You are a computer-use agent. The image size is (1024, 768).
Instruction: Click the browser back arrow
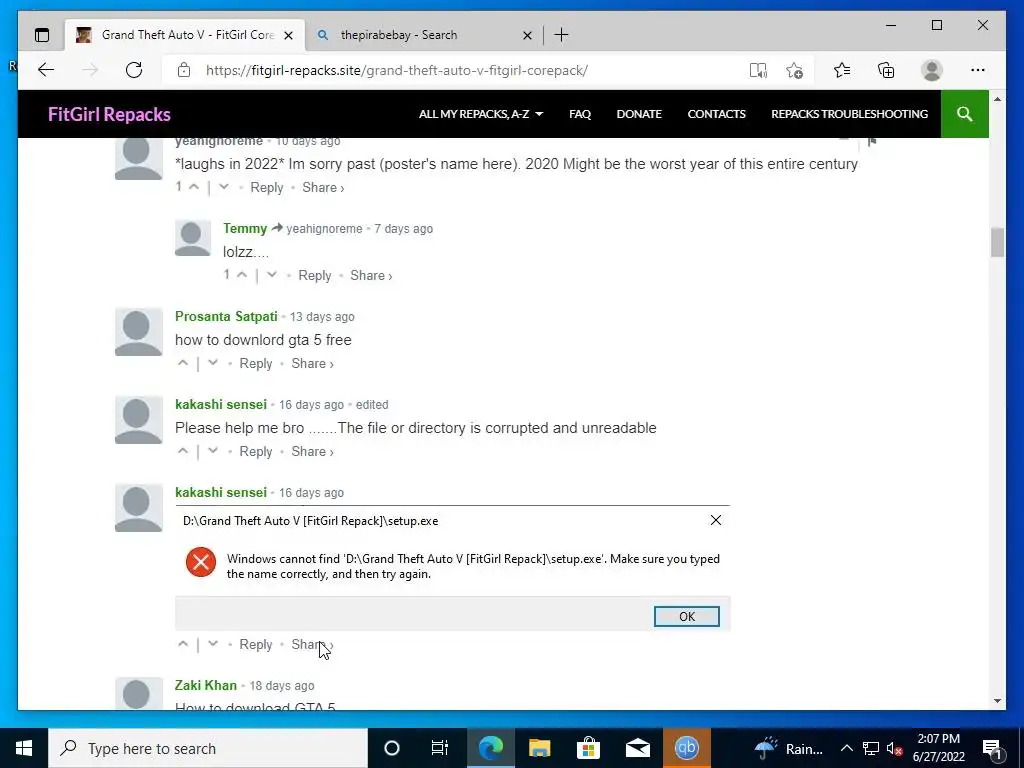tap(46, 70)
